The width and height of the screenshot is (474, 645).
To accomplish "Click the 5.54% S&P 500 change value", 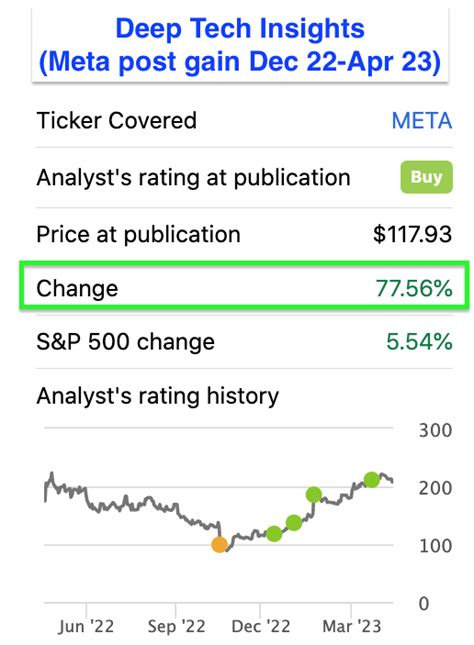I will point(419,342).
